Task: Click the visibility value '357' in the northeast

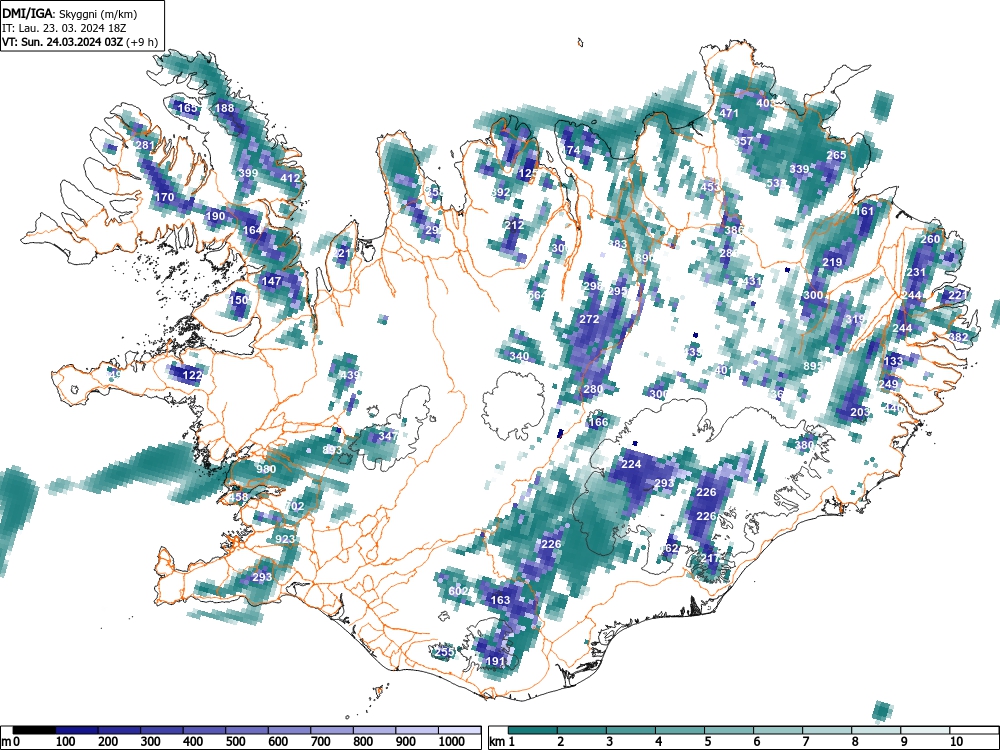Action: 744,141
